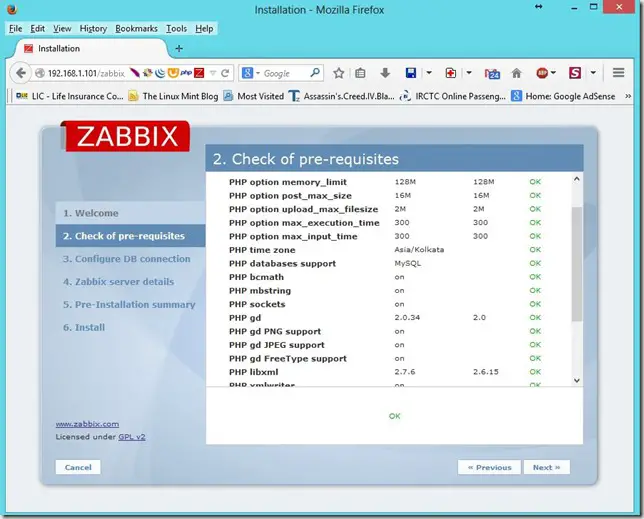
Task: Open the Firefox hamburger menu
Action: (619, 73)
